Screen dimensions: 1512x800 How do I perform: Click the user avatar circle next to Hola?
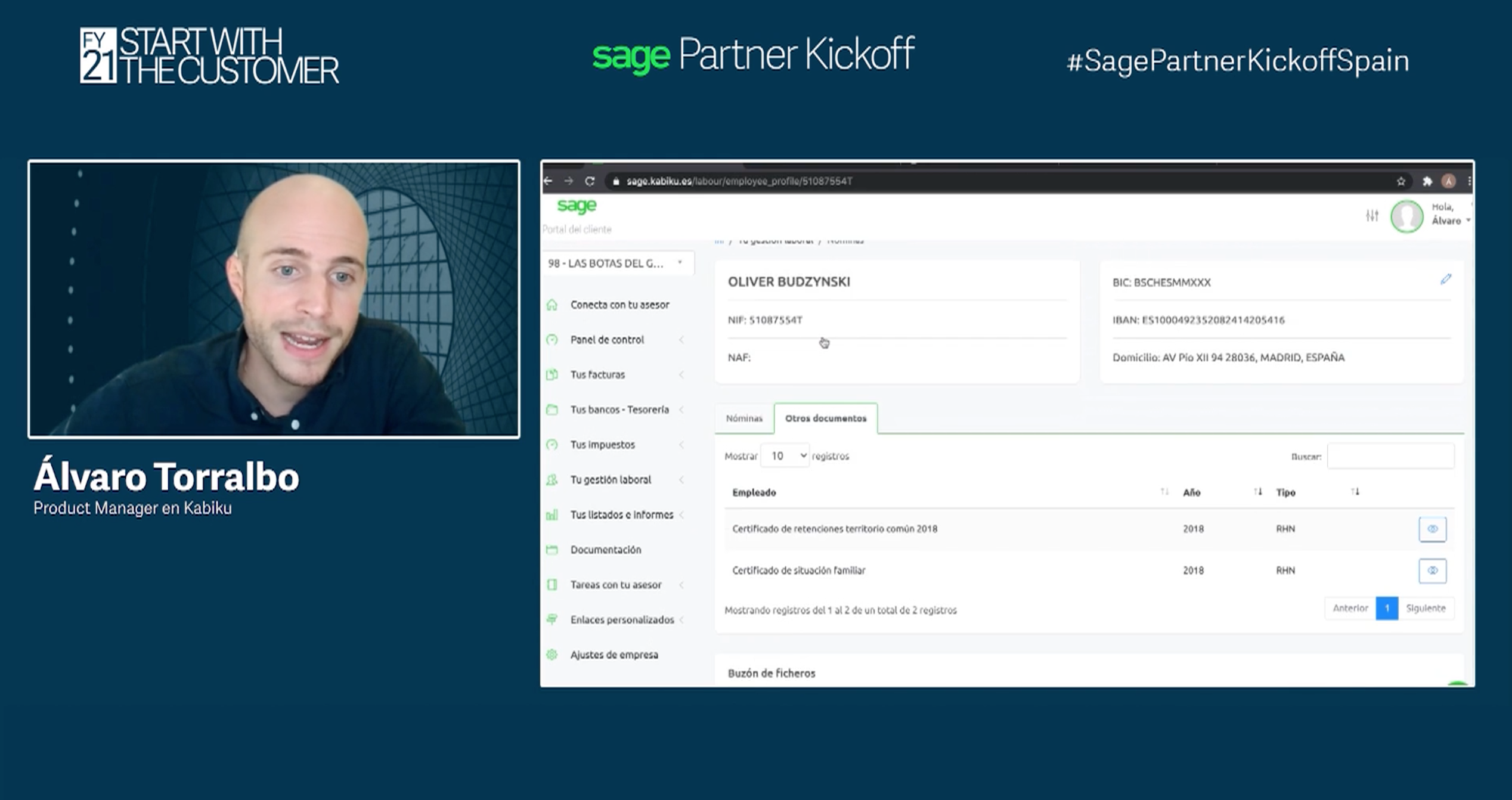pyautogui.click(x=1406, y=216)
